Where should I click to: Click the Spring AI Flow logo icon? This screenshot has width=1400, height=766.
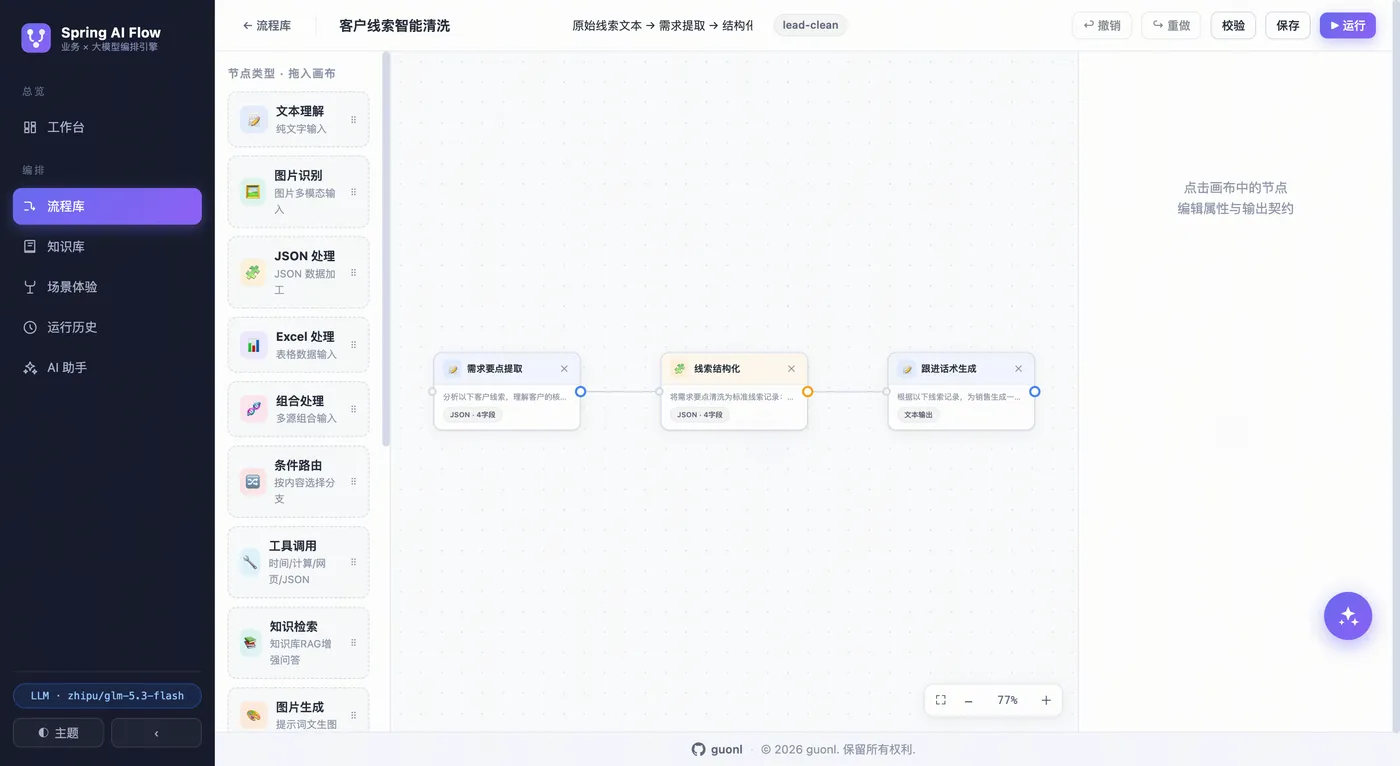[36, 38]
